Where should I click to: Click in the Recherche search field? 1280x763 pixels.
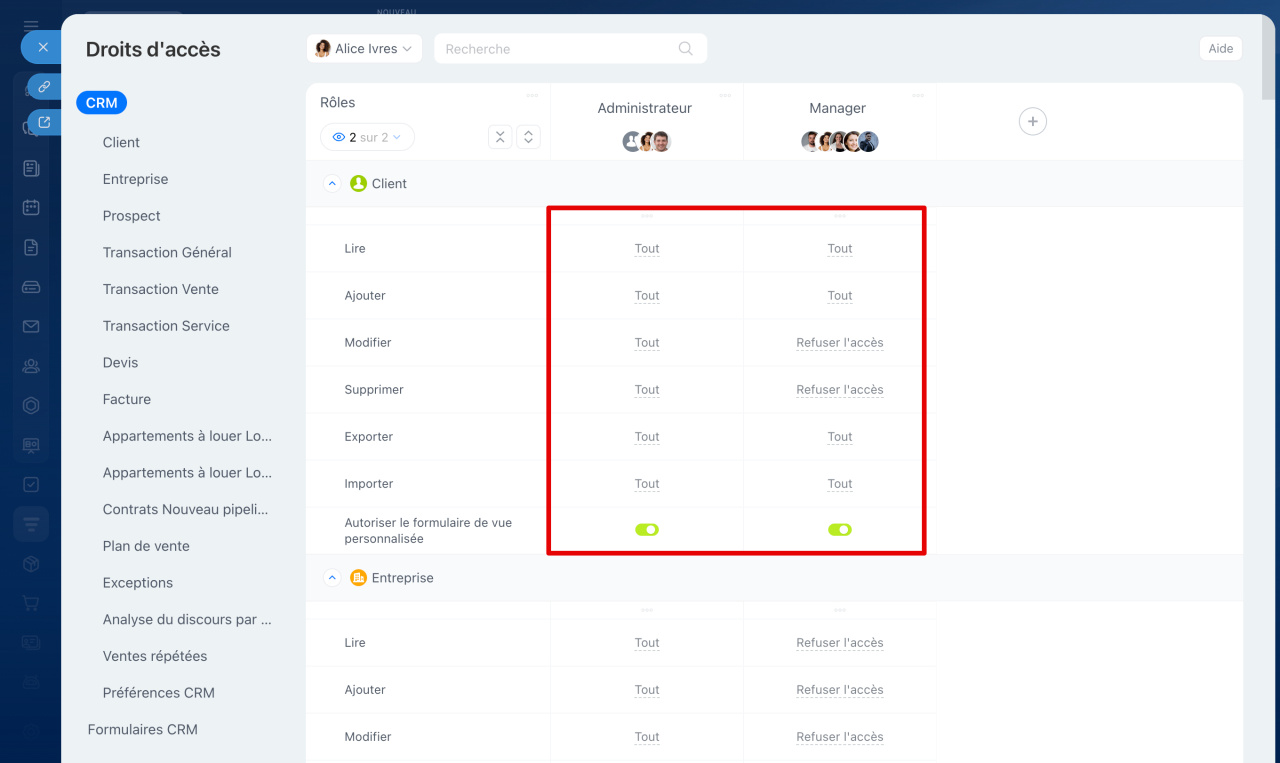(555, 48)
